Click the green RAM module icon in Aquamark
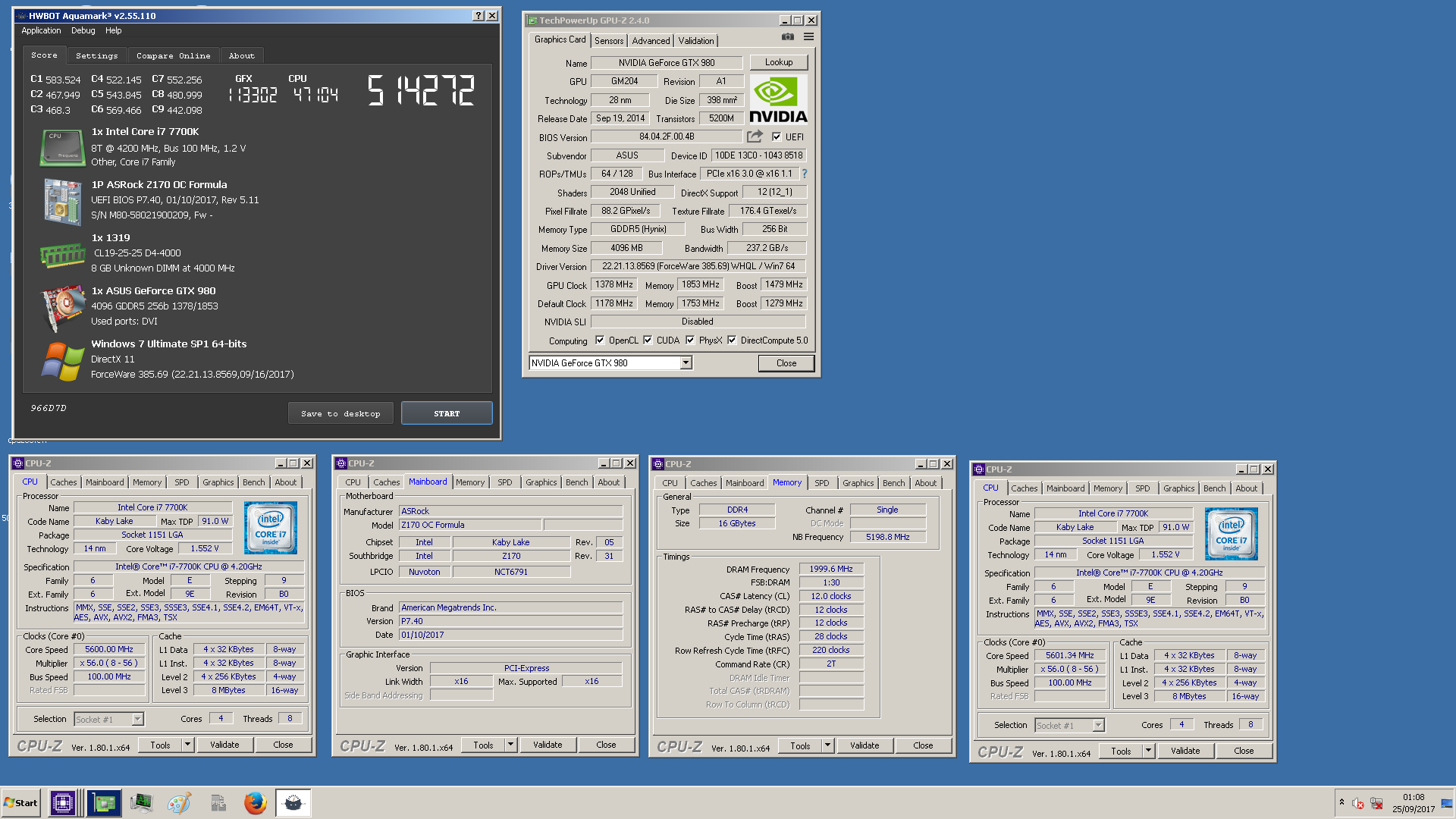This screenshot has width=1456, height=819. [x=62, y=255]
